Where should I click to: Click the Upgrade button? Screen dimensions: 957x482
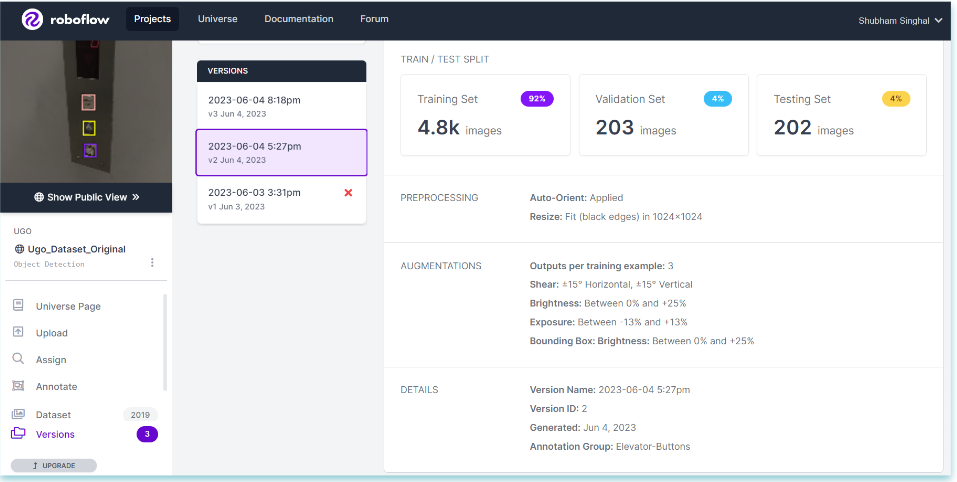click(x=54, y=466)
